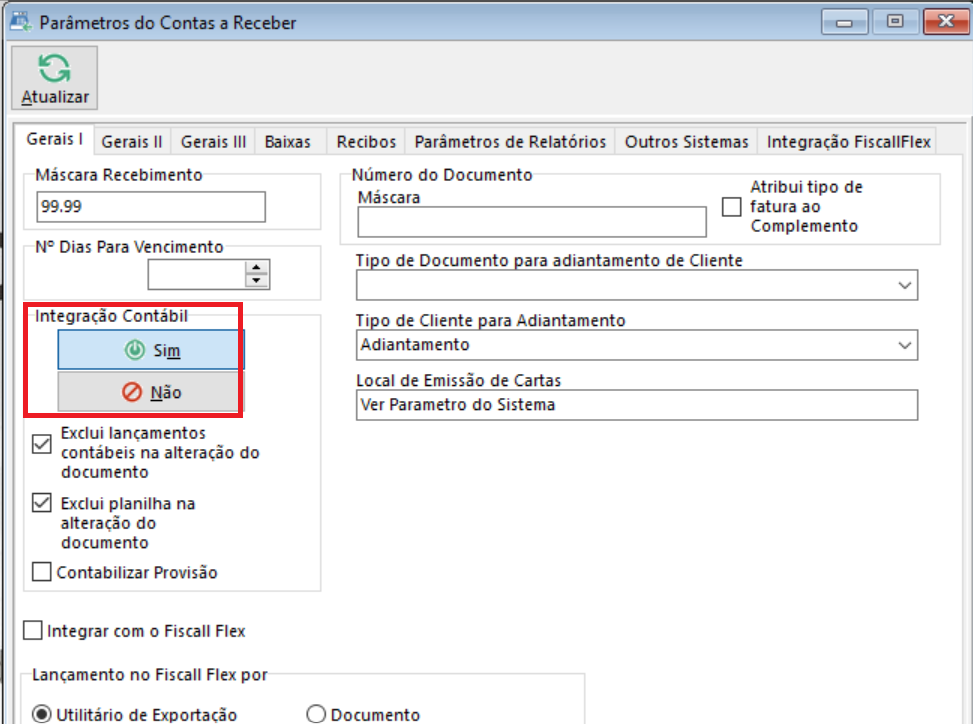Increase Nº Dias Para Vencimento with the up arrow
This screenshot has height=724, width=973.
pyautogui.click(x=257, y=267)
